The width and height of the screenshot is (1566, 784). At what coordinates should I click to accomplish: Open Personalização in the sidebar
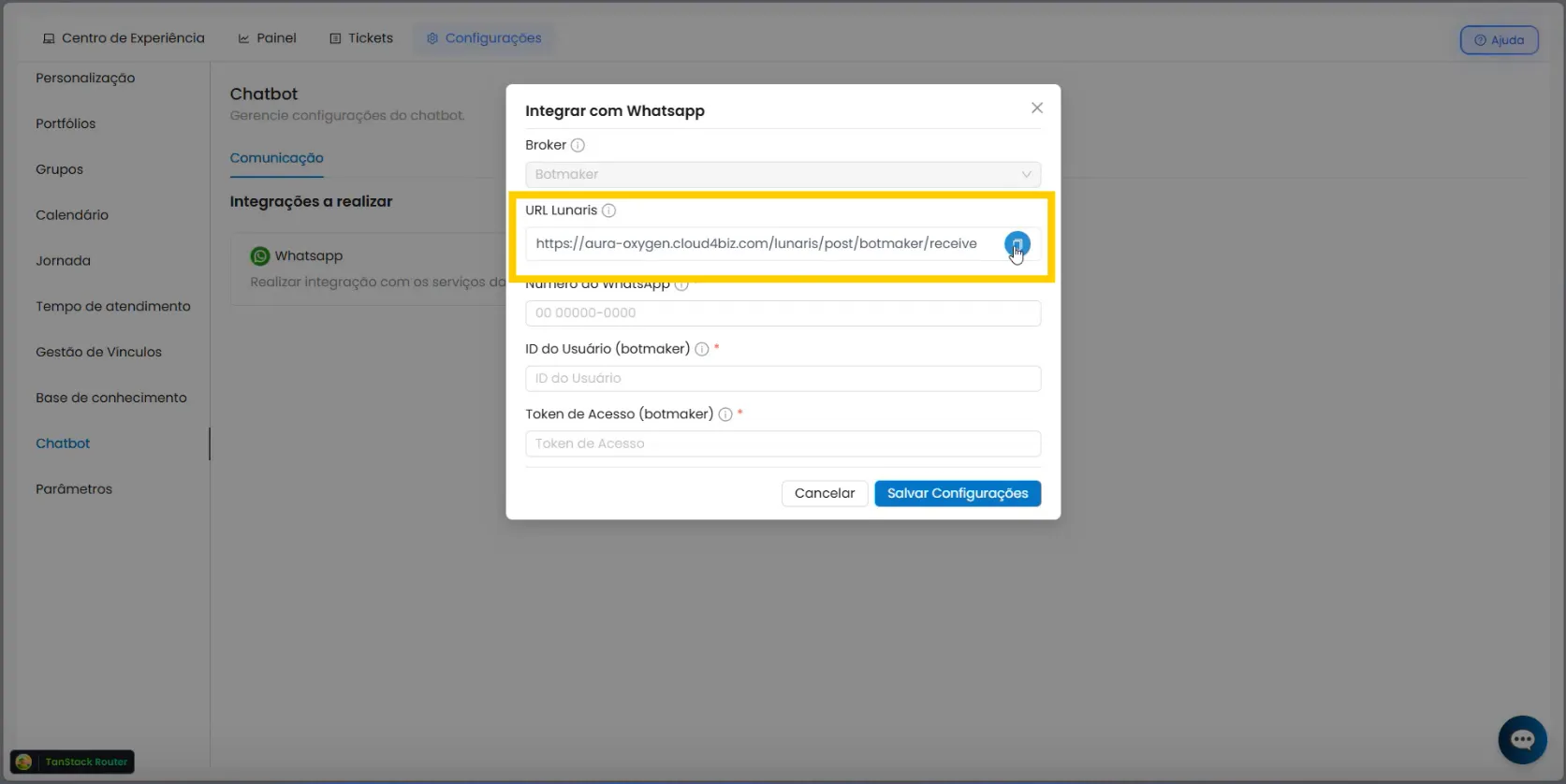click(x=85, y=79)
